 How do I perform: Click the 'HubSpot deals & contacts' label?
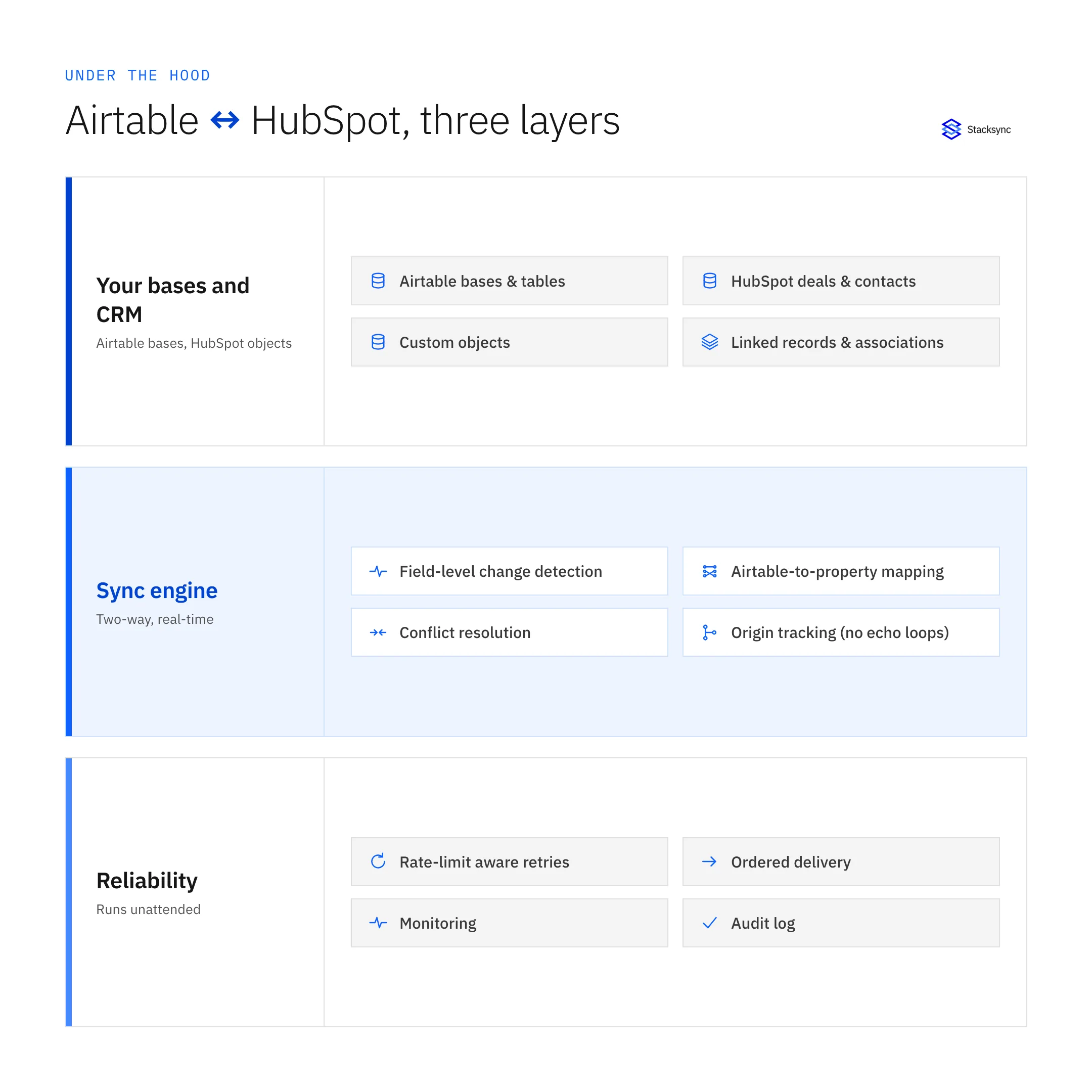(823, 282)
